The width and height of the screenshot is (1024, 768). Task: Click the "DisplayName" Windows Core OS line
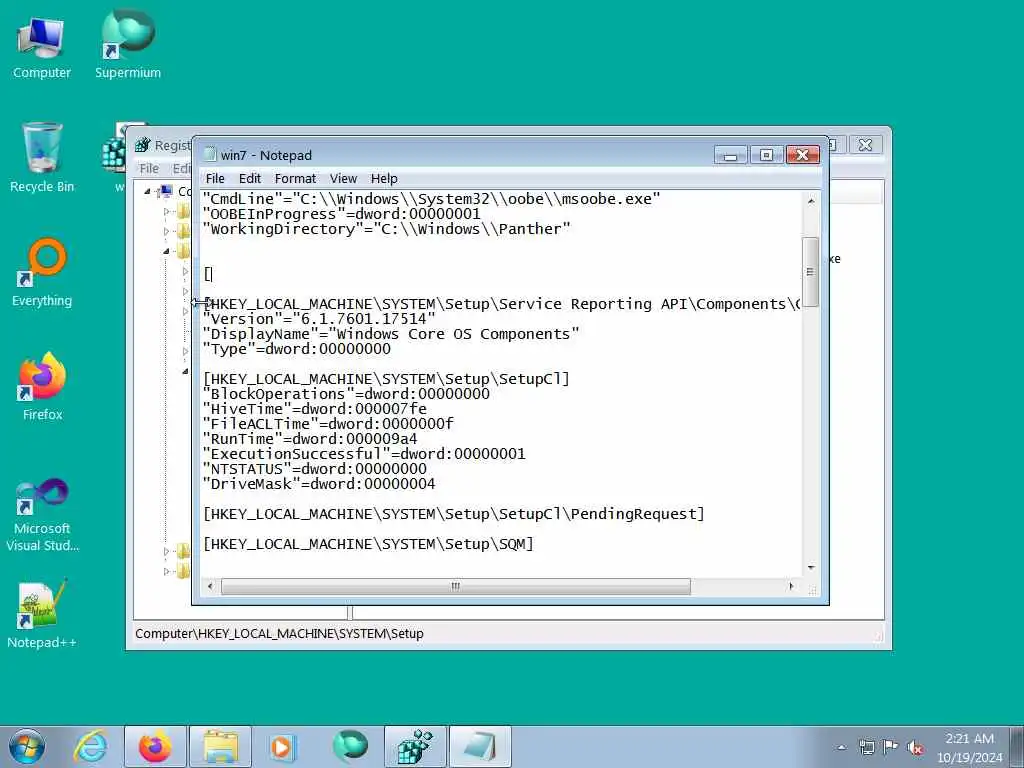pos(391,334)
